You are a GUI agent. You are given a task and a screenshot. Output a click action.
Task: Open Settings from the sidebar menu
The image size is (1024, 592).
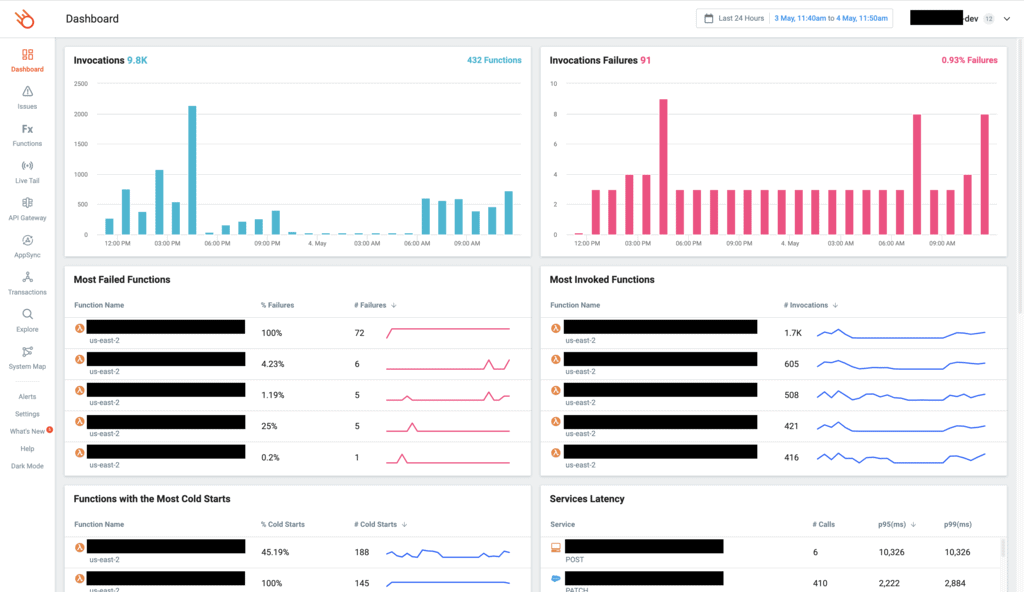tap(27, 413)
